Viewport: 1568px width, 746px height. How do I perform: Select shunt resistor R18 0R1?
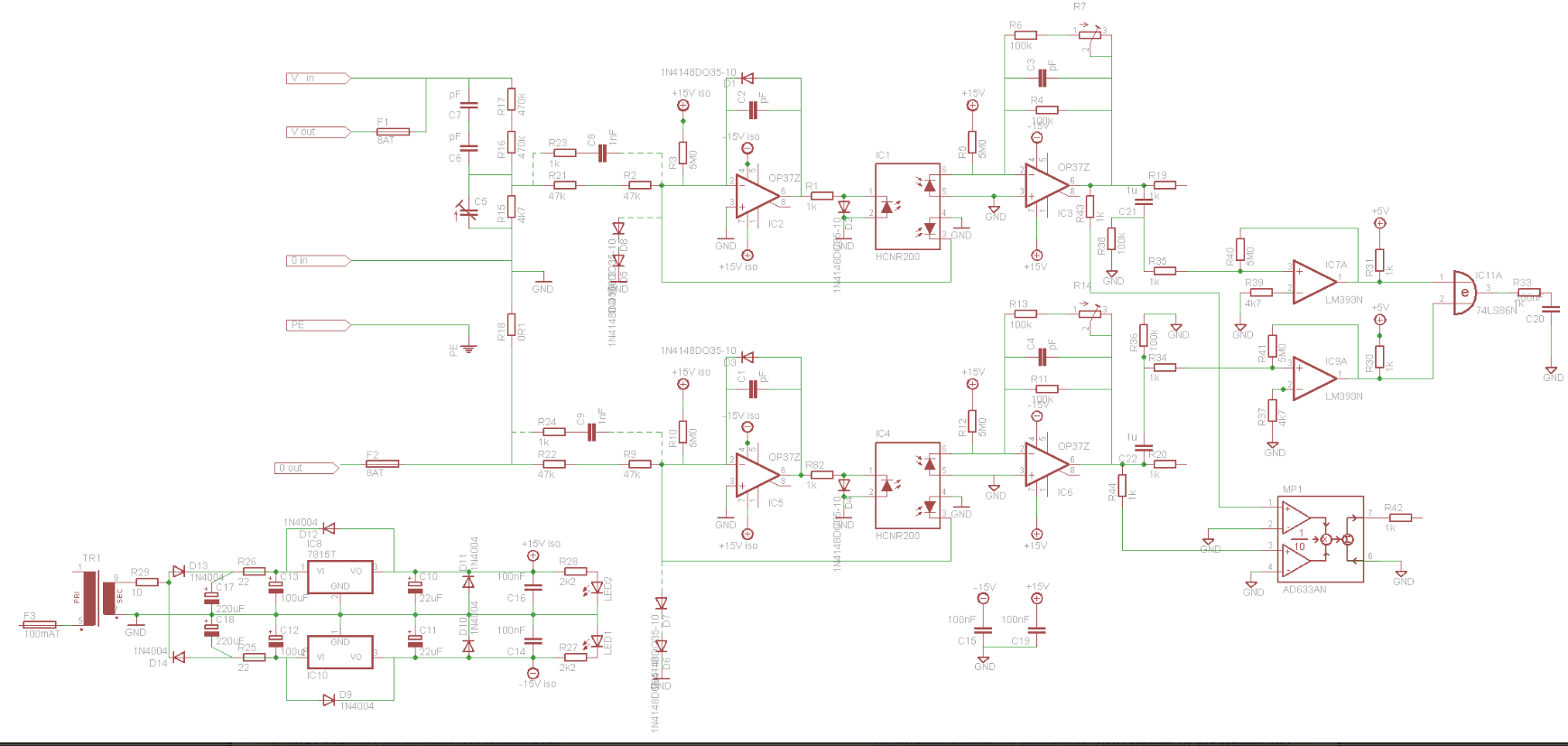click(511, 324)
